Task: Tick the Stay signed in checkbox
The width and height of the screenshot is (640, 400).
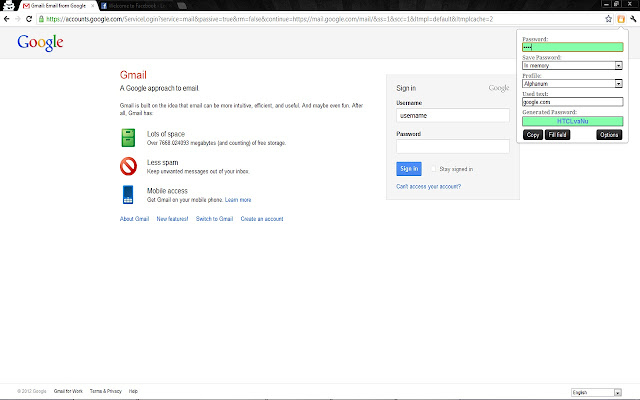Action: pos(433,169)
